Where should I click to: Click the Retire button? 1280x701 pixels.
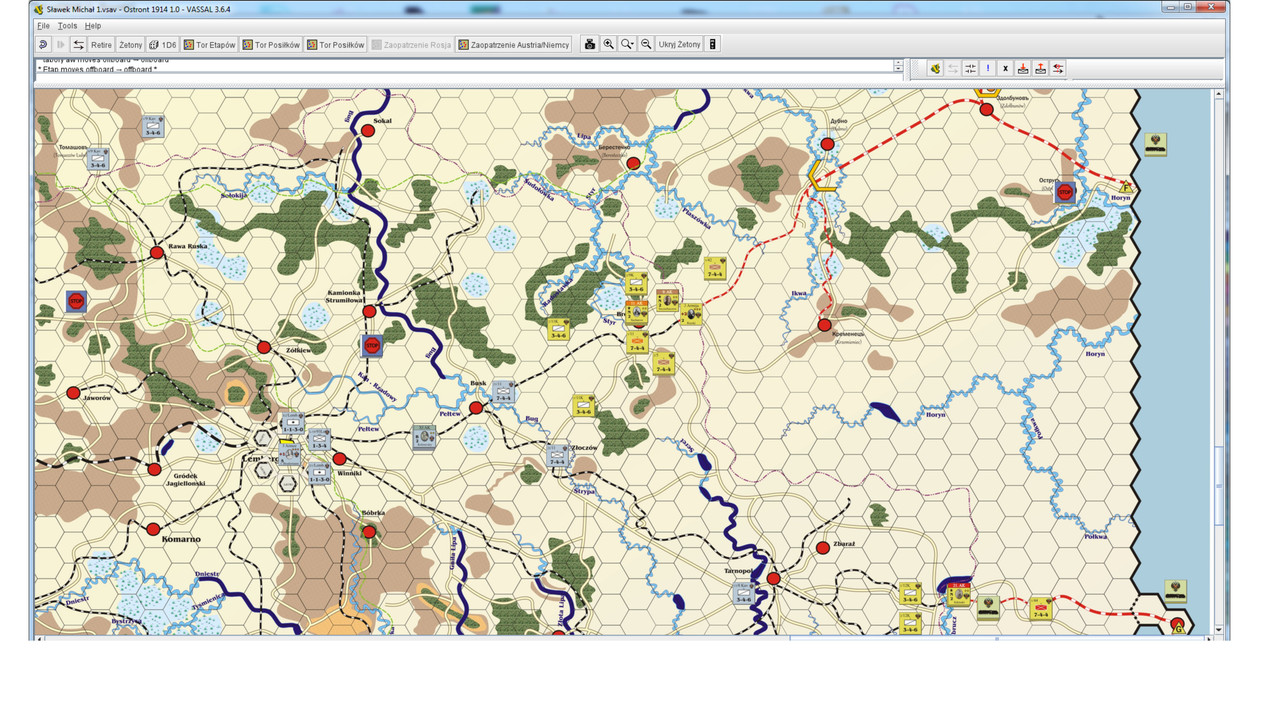(101, 45)
